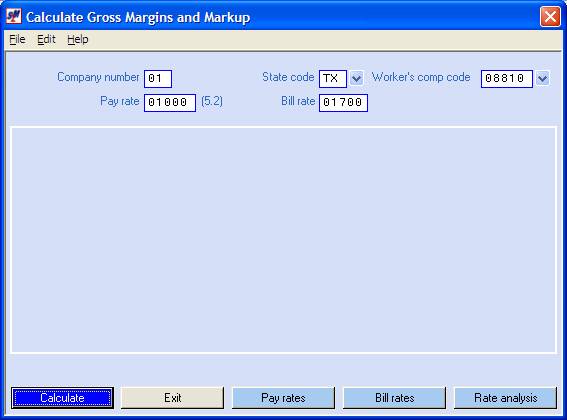The width and height of the screenshot is (567, 420).
Task: Click the Calculate button
Action: [62, 398]
